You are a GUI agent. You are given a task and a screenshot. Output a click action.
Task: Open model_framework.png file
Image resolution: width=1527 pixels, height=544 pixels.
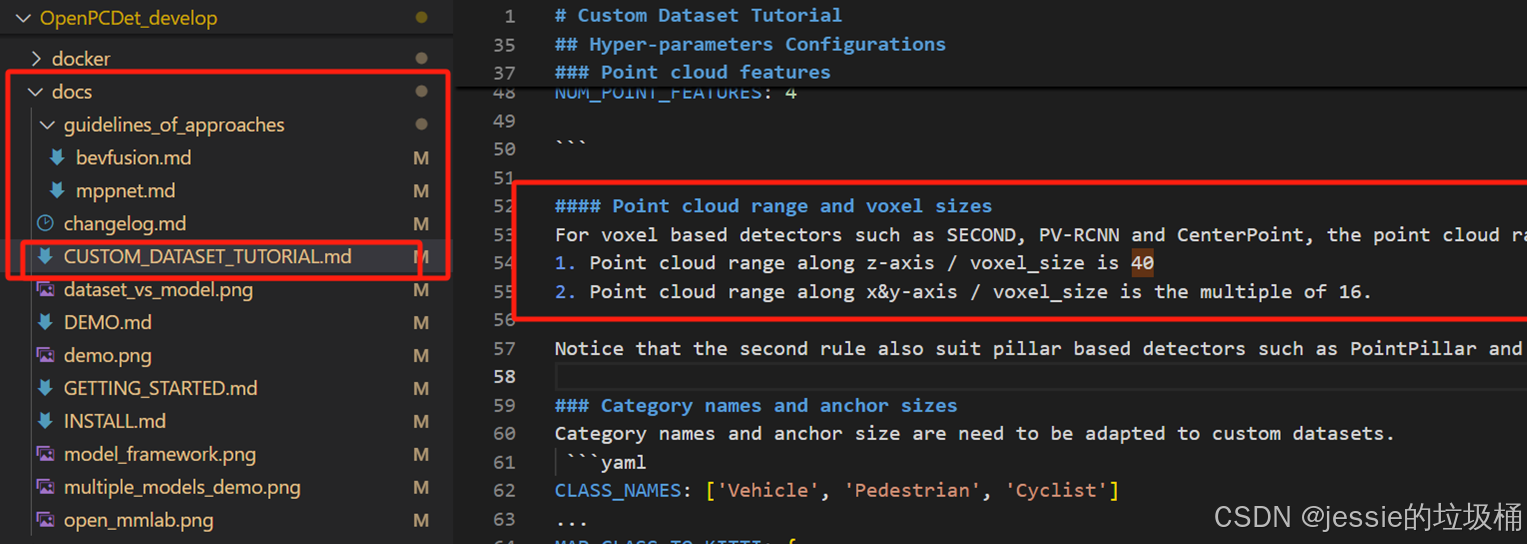[160, 455]
